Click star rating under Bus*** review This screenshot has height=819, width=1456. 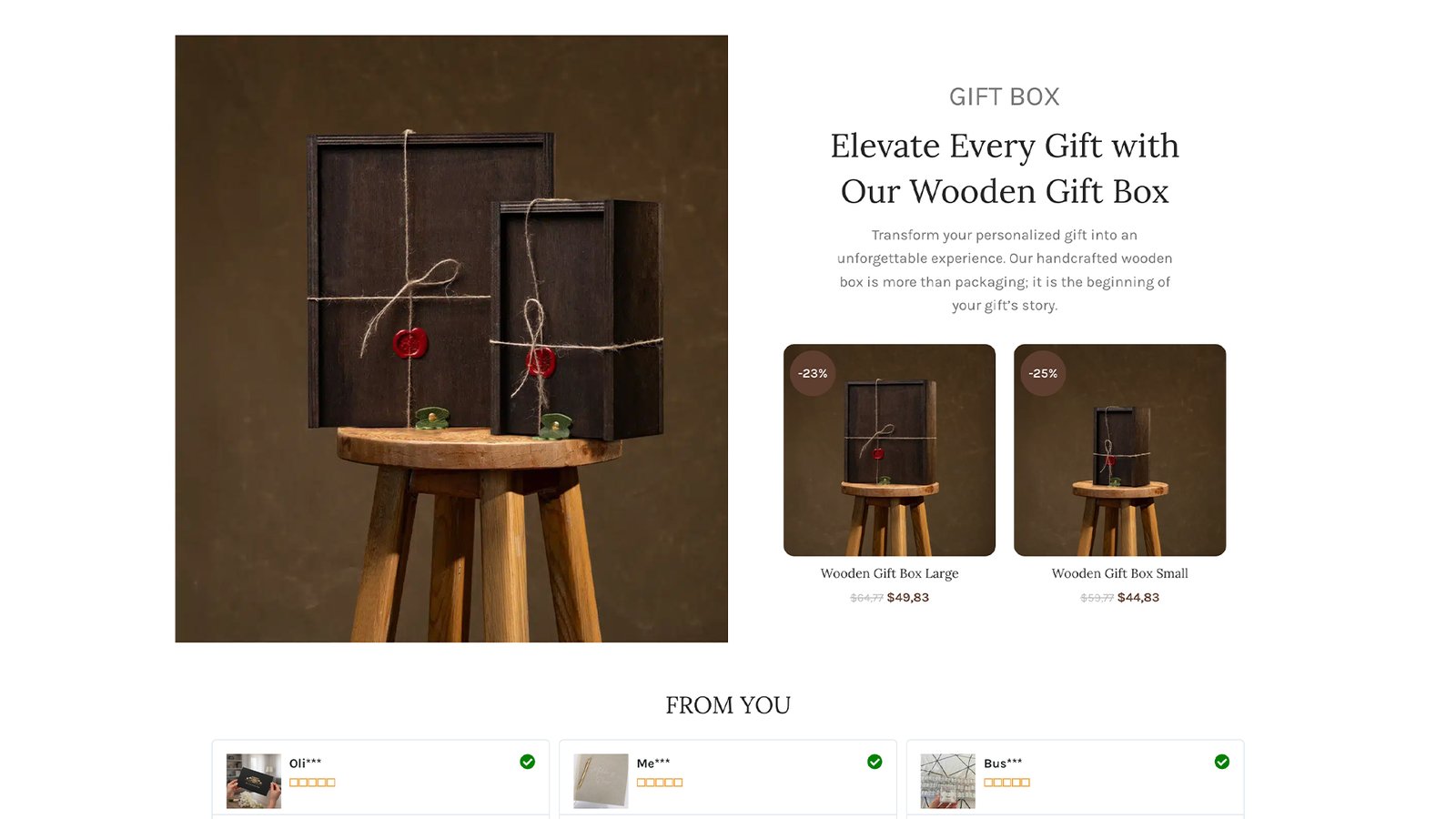point(1006,783)
